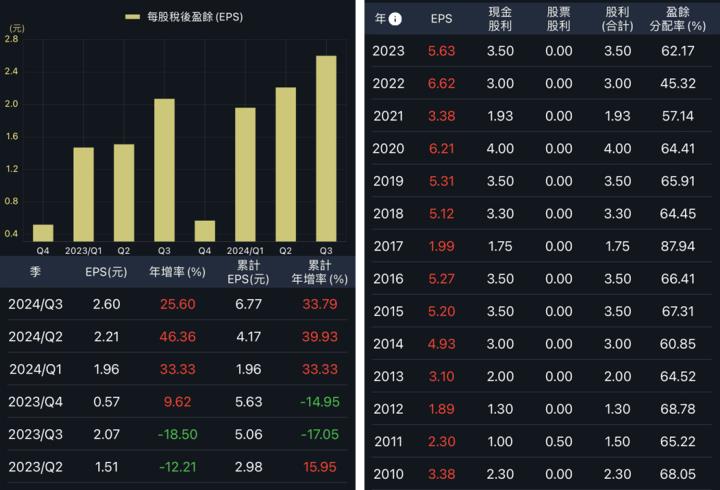This screenshot has width=720, height=490.
Task: Click the 股利(合計) column header
Action: pyautogui.click(x=618, y=18)
